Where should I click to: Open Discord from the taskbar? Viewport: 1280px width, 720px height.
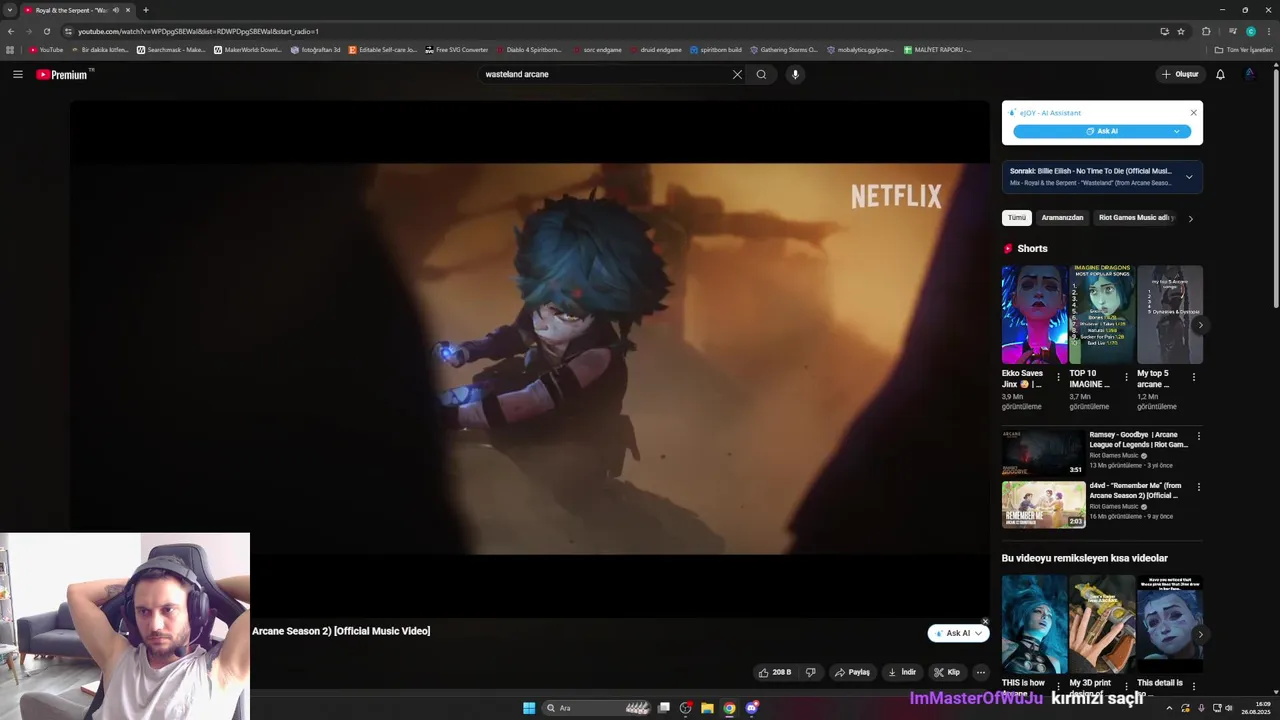click(752, 708)
